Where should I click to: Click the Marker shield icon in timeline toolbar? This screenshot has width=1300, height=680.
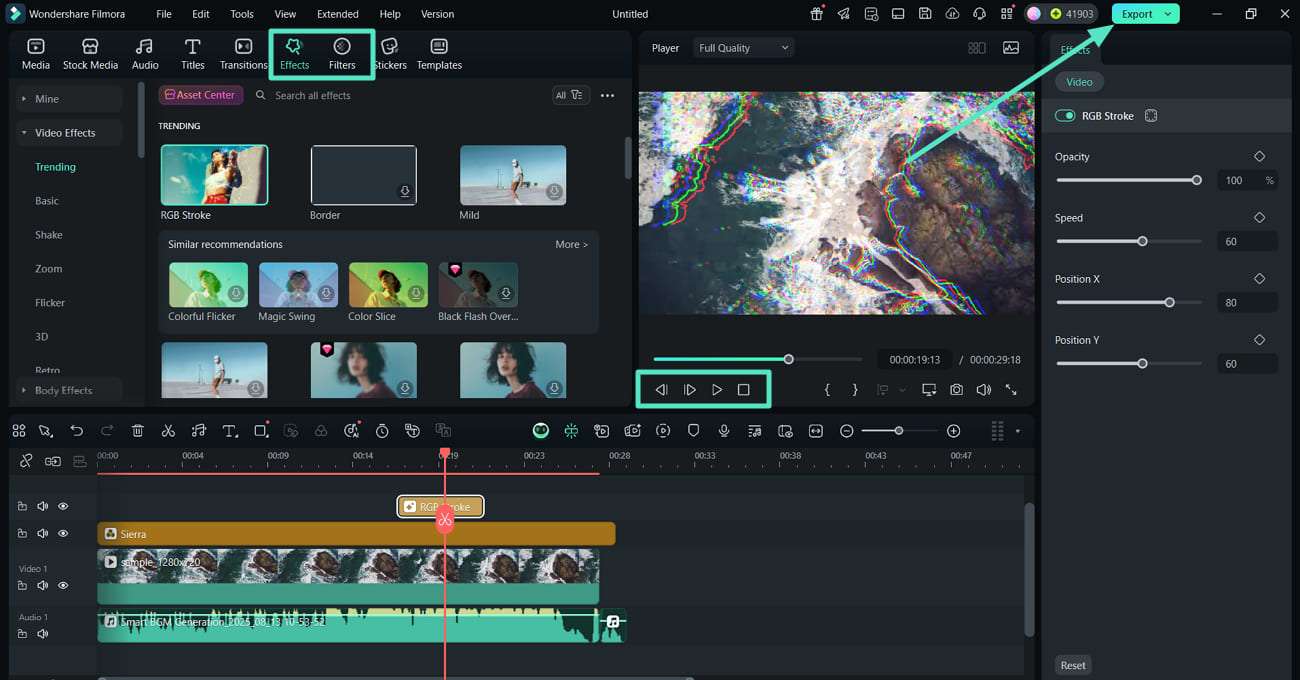click(x=693, y=431)
